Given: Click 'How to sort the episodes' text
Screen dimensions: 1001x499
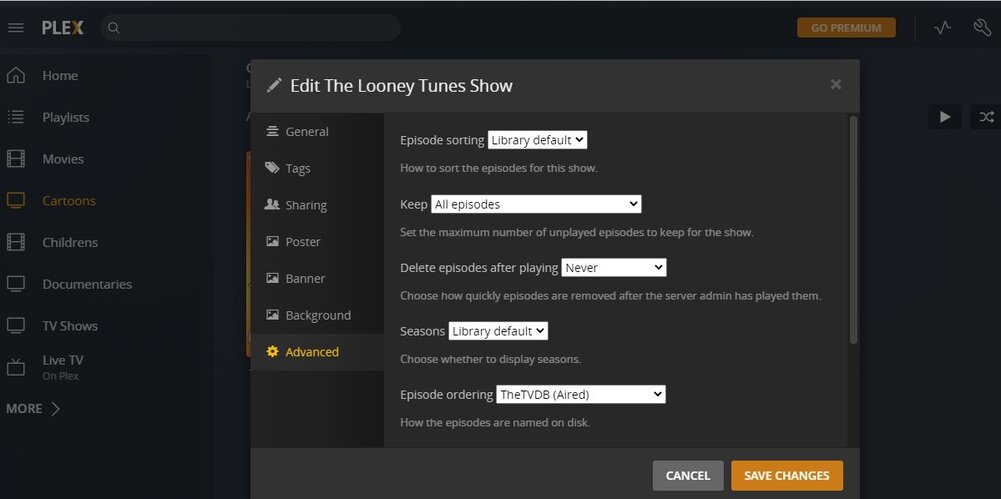Looking at the screenshot, I should pos(499,168).
